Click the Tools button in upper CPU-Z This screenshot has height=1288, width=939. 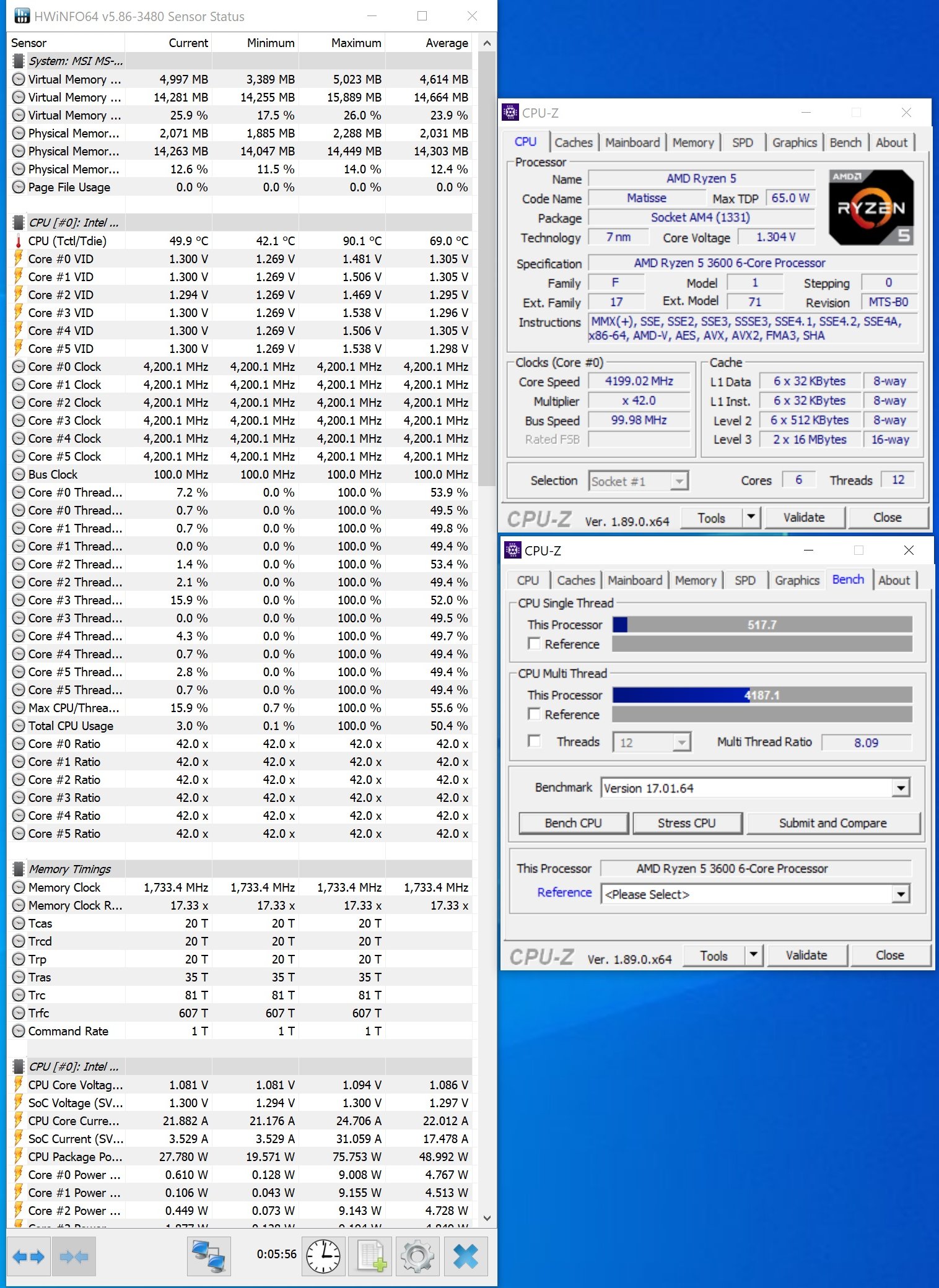[x=712, y=518]
